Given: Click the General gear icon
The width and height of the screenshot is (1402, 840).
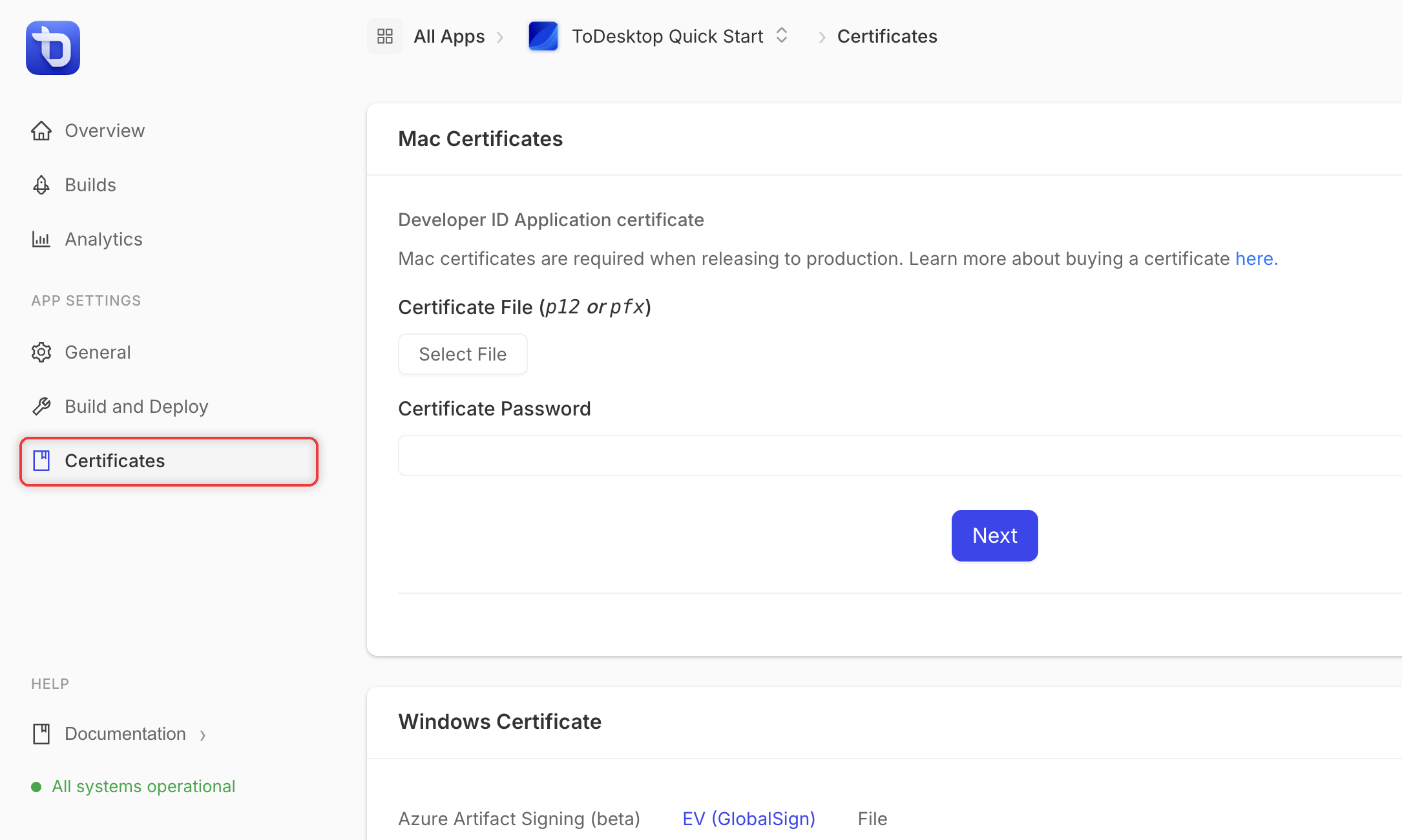Looking at the screenshot, I should pos(41,352).
